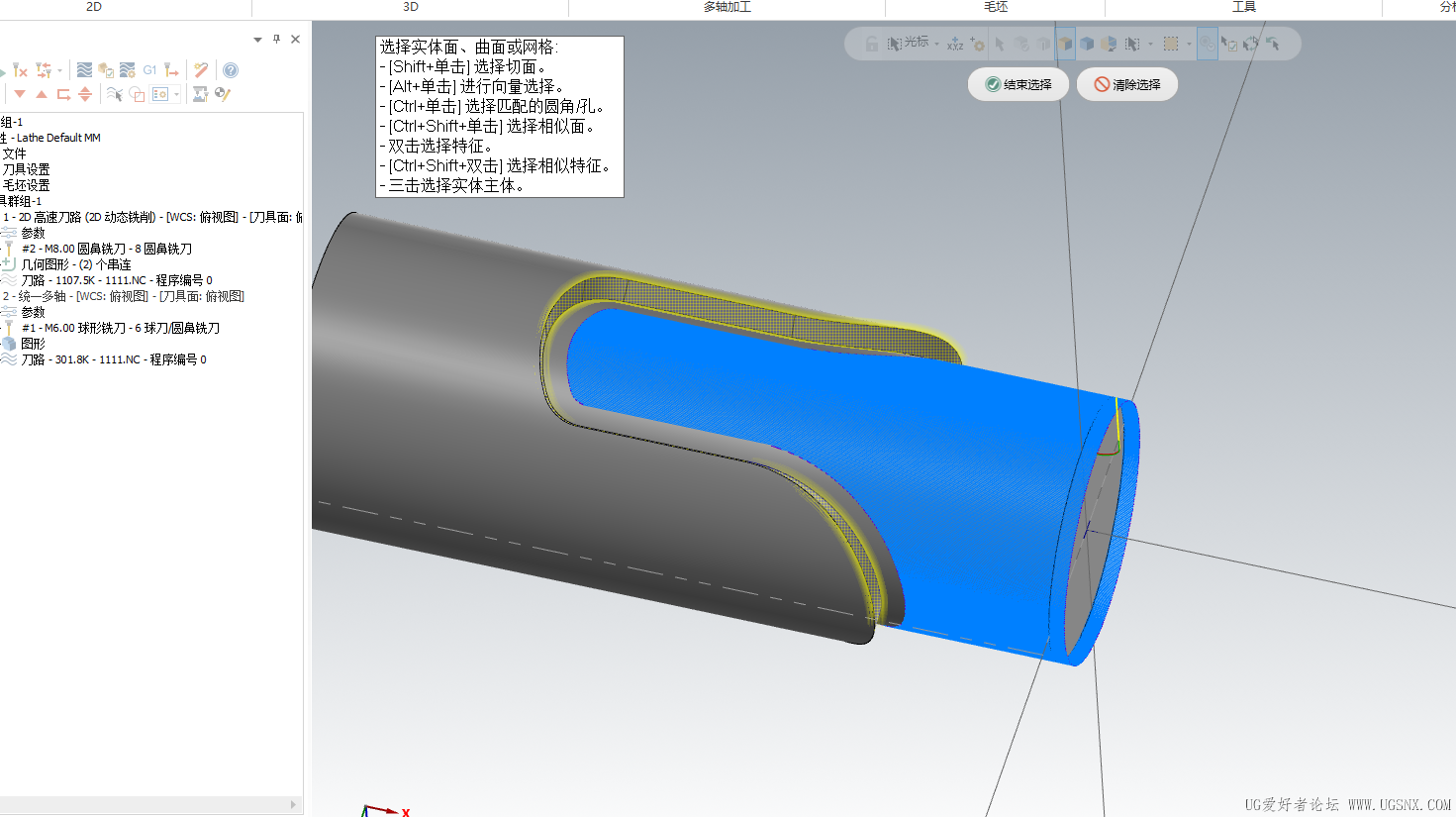Click the G1 post-process icon
Screen dimensions: 1456x817
click(149, 70)
